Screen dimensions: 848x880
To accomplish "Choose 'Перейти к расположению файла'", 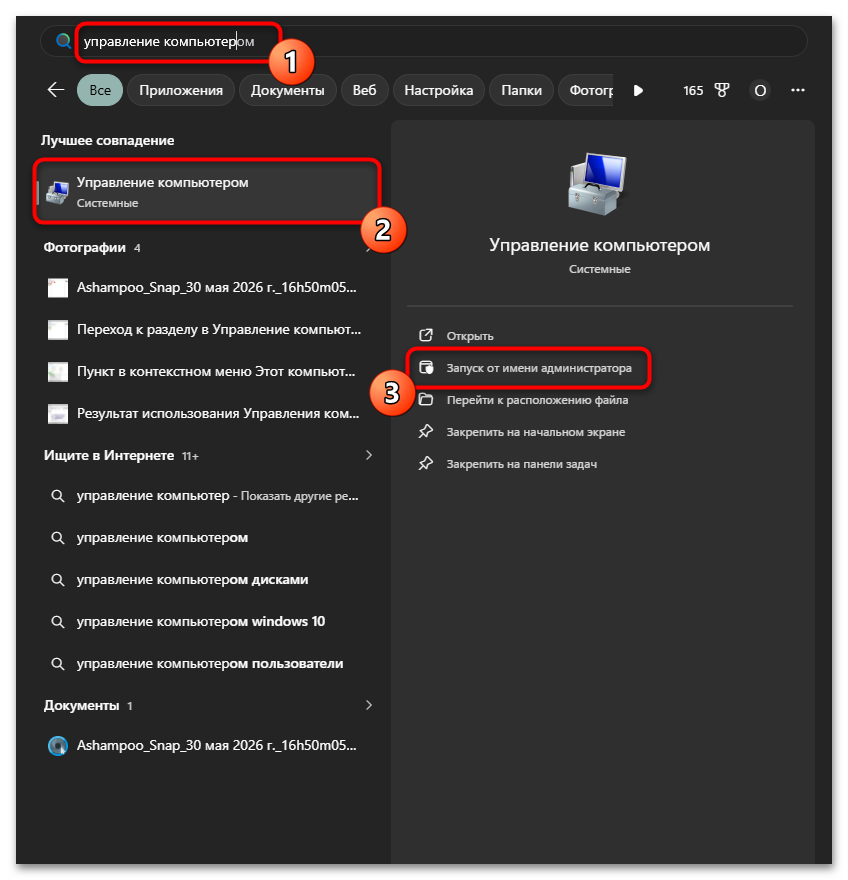I will [x=537, y=400].
